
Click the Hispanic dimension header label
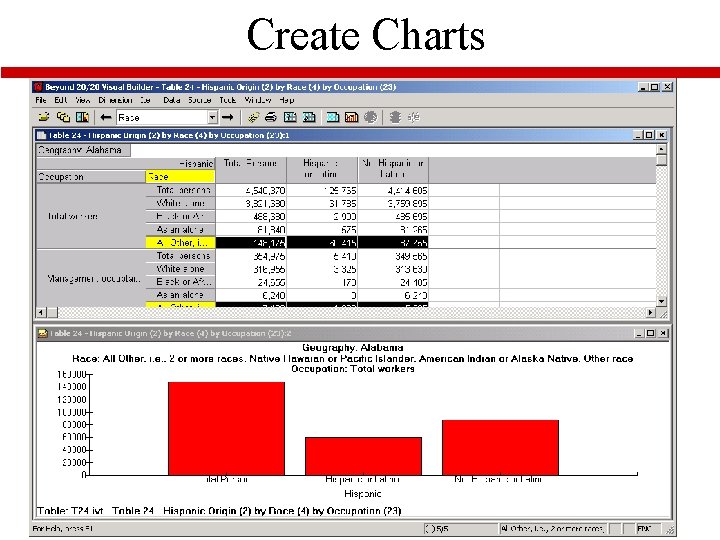click(196, 163)
